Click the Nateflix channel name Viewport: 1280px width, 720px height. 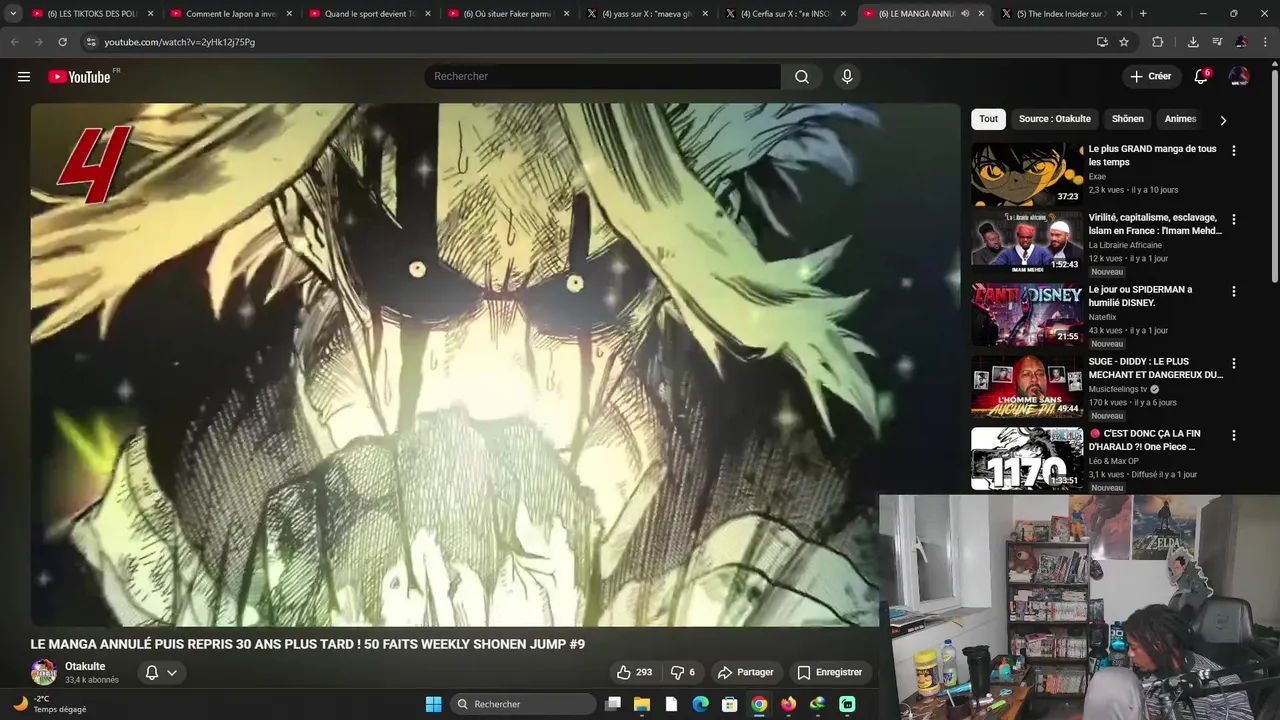coord(1102,317)
